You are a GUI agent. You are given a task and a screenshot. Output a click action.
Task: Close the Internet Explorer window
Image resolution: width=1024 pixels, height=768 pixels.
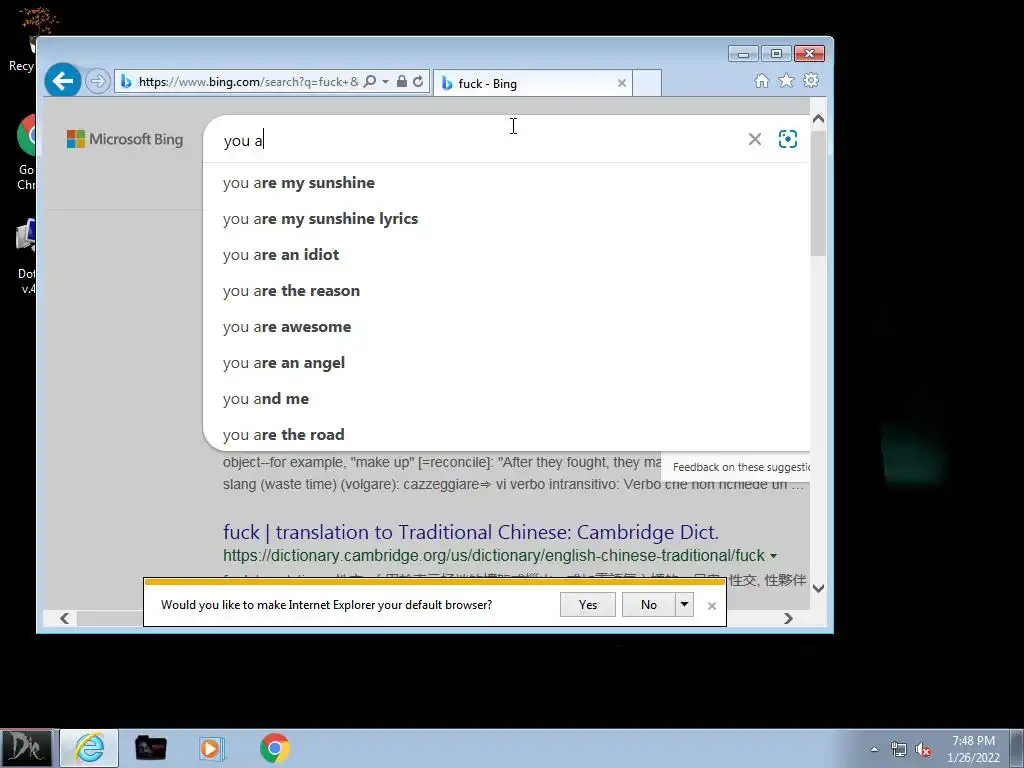[x=809, y=54]
